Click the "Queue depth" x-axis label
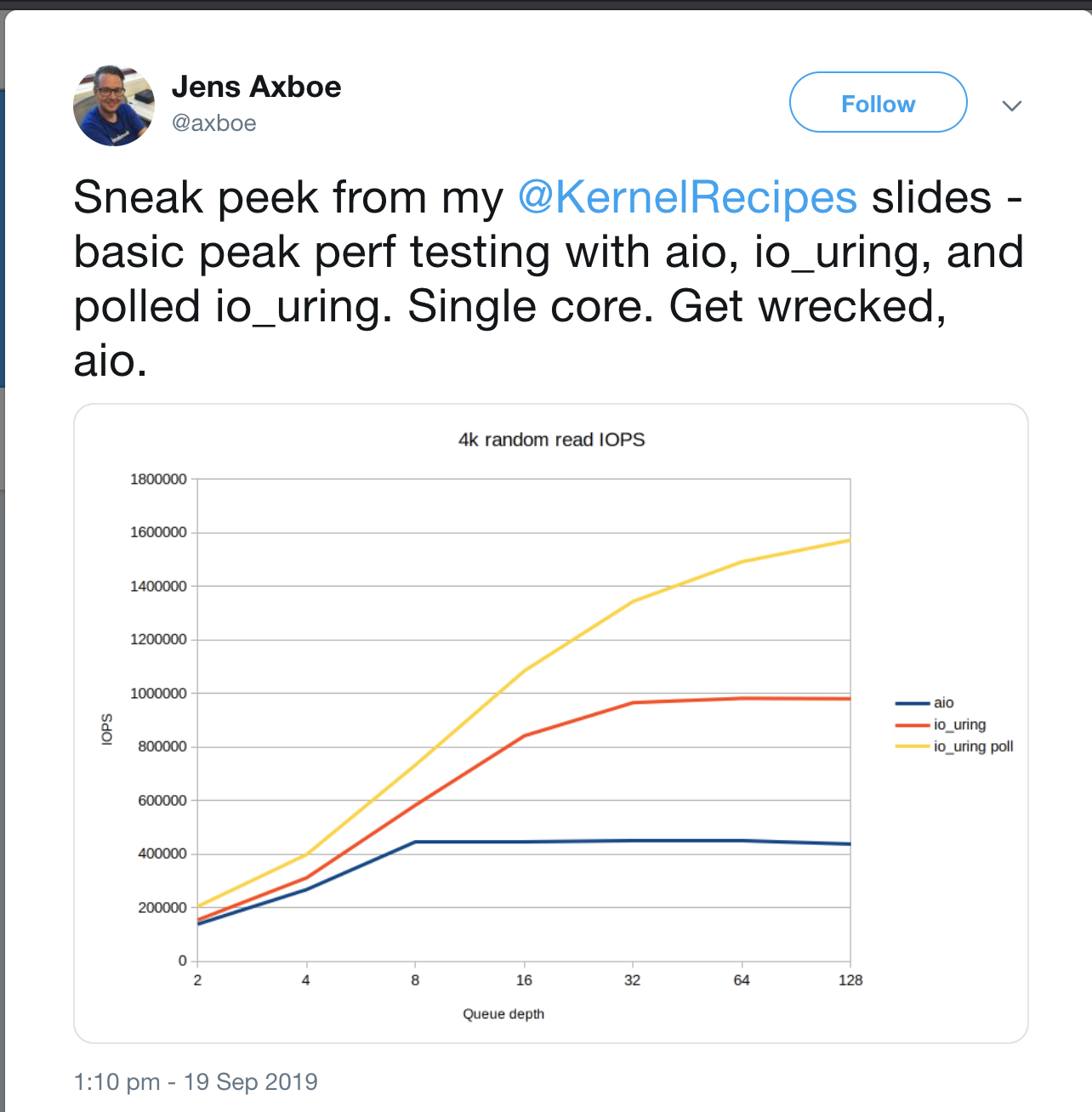Screen dimensions: 1092x1112 point(503,1013)
